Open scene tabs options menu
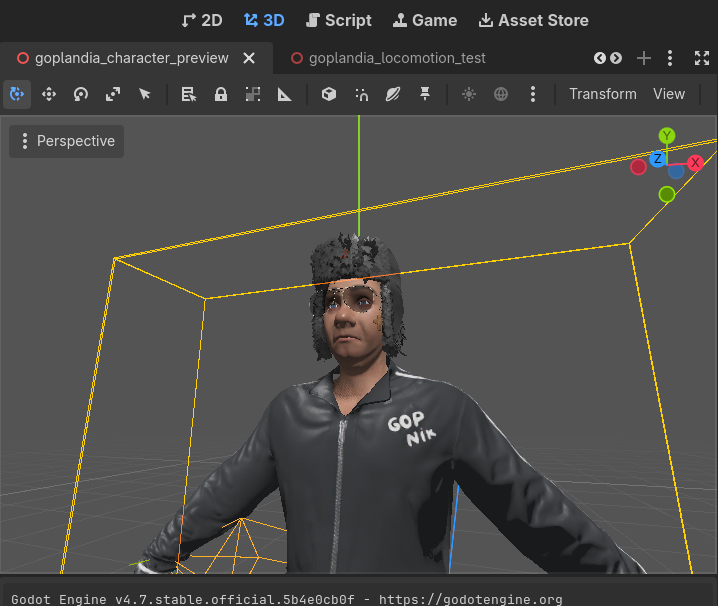Image resolution: width=718 pixels, height=606 pixels. (x=670, y=58)
